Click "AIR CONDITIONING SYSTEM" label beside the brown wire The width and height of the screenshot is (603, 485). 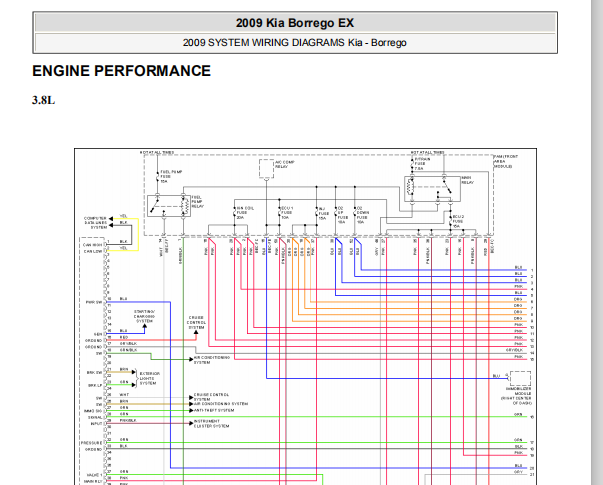221,404
